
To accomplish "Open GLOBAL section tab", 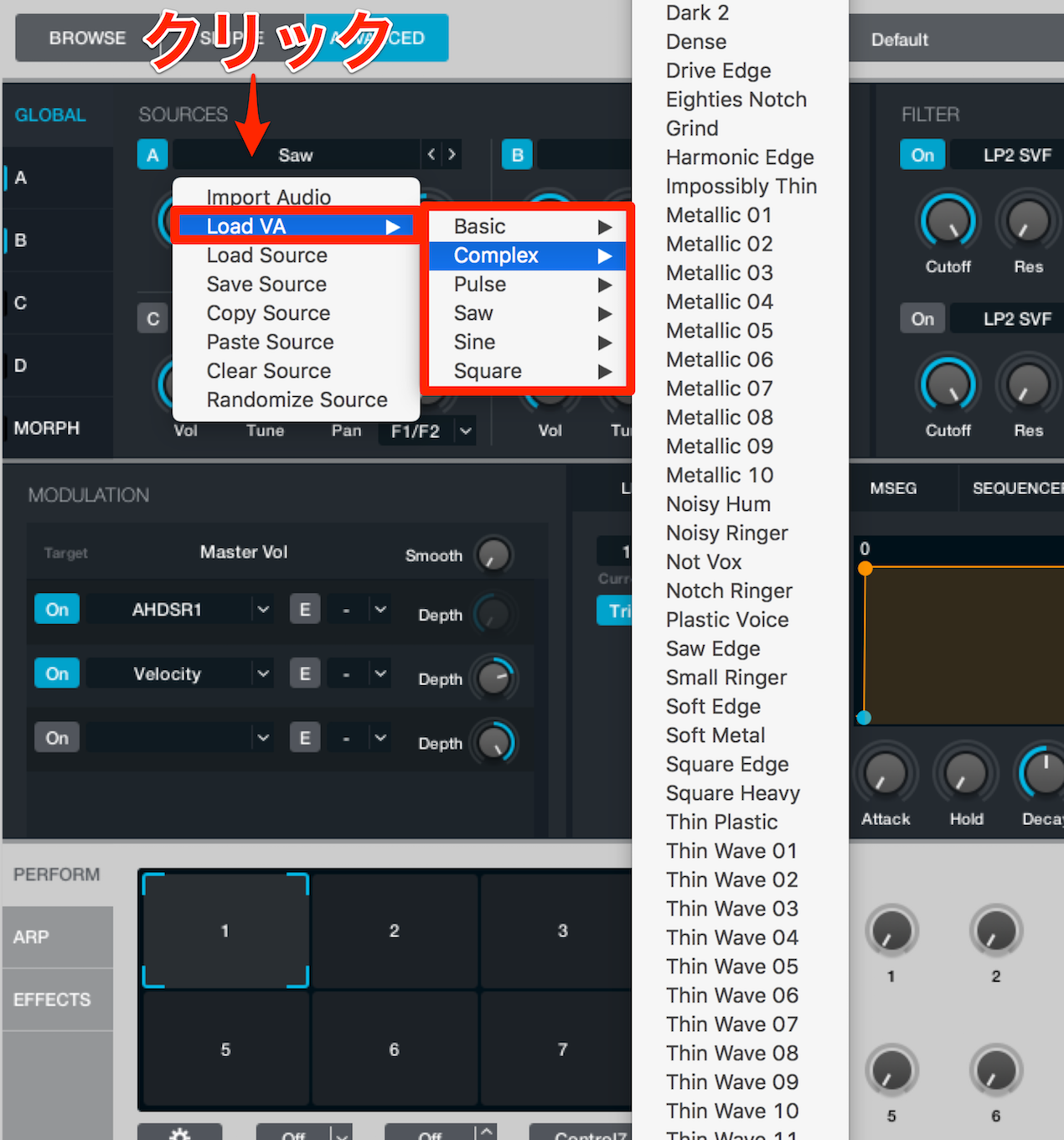I will (x=50, y=115).
